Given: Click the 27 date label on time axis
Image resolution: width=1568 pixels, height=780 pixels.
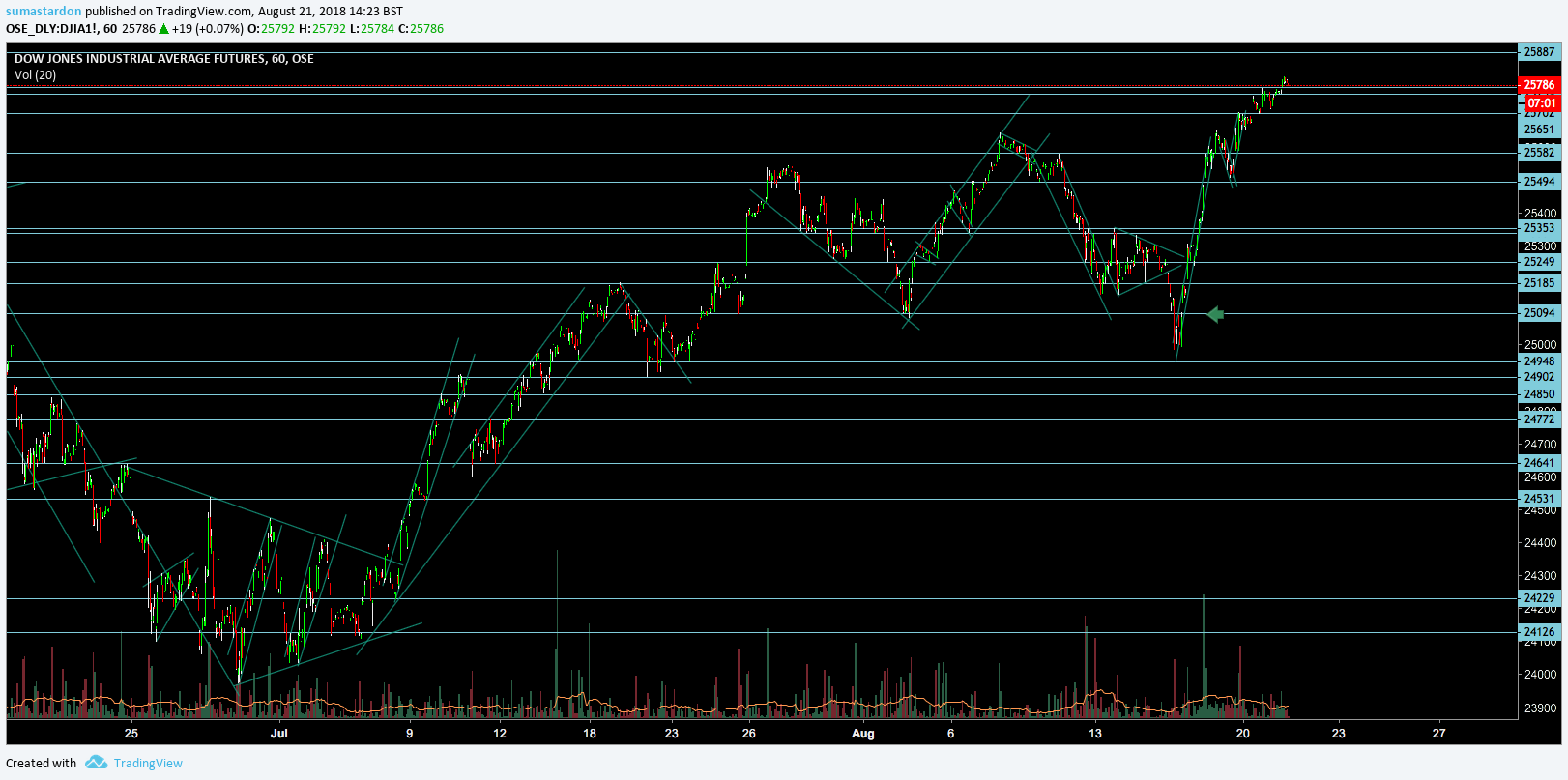Looking at the screenshot, I should 1439,734.
